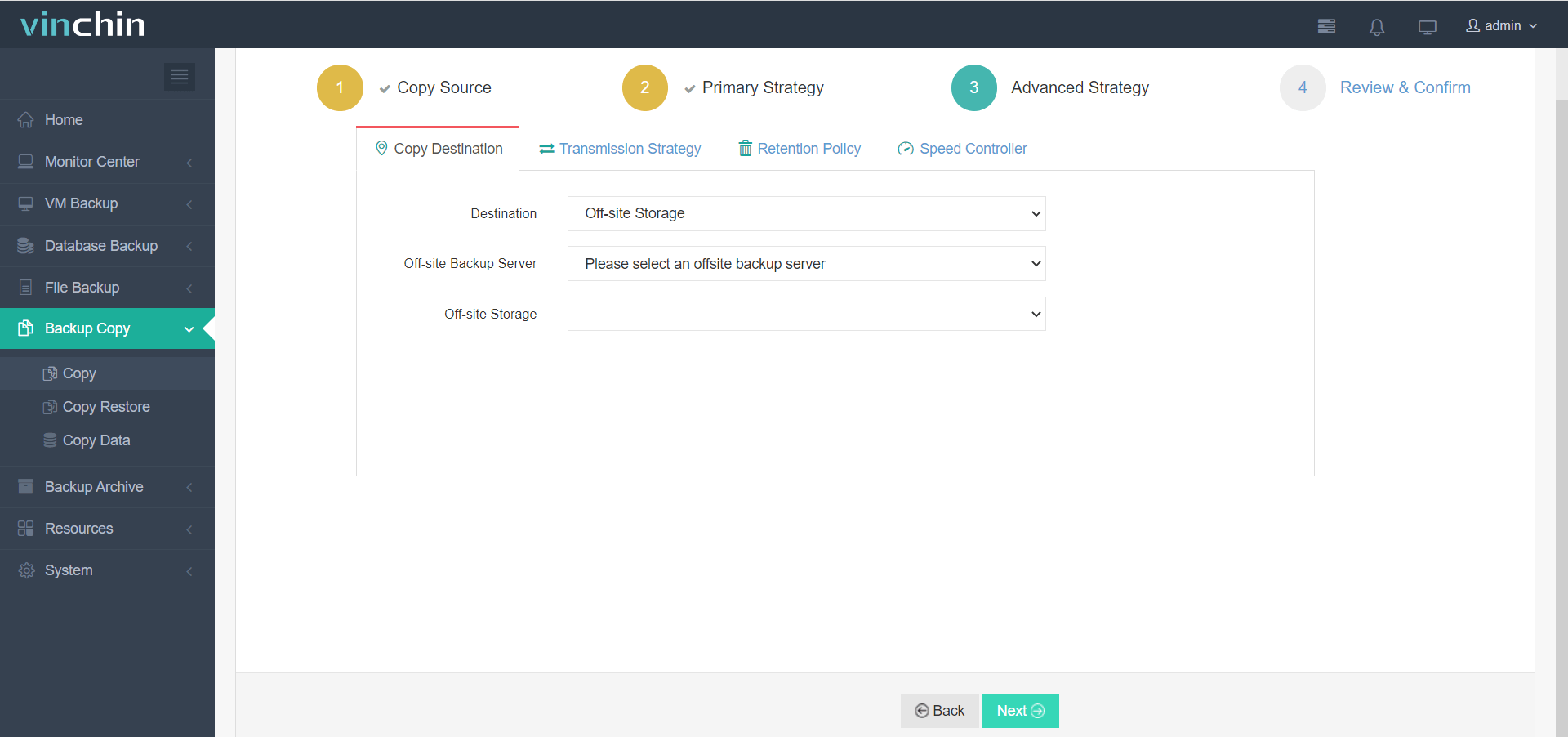This screenshot has width=1568, height=737.
Task: Click the Copy submenu icon
Action: tap(51, 373)
